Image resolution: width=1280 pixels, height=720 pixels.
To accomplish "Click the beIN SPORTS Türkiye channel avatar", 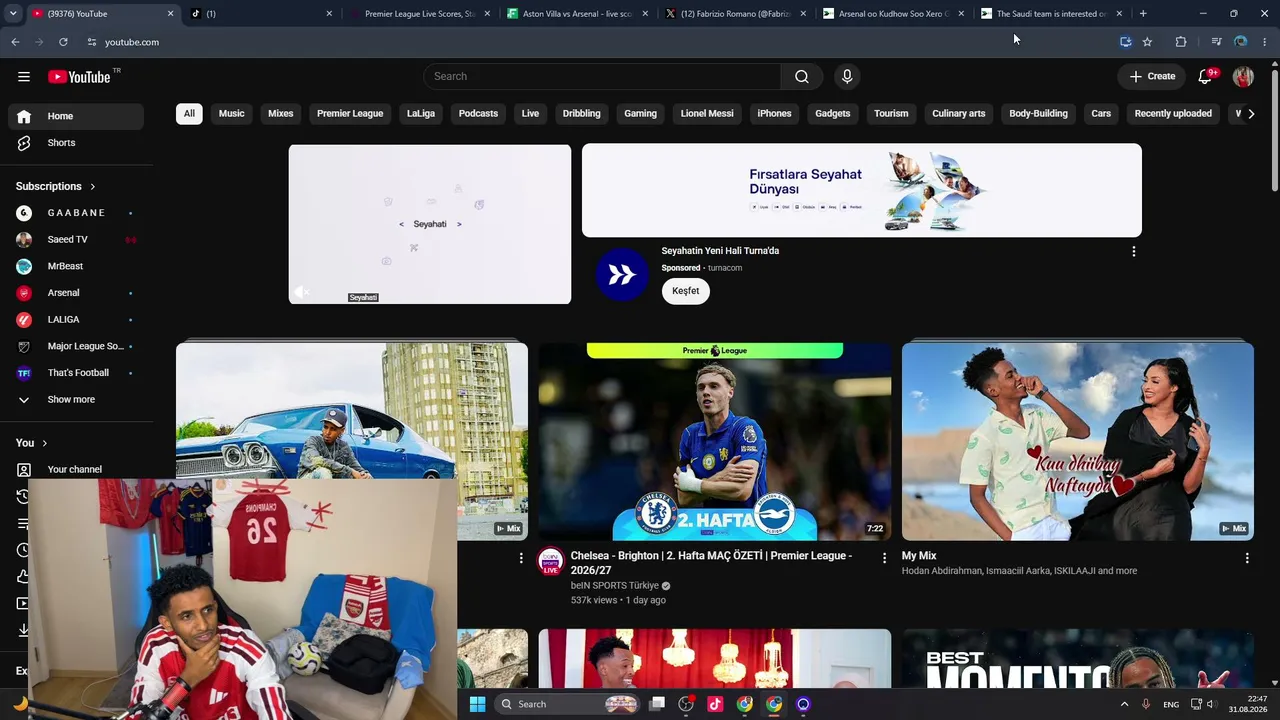I will click(x=551, y=562).
